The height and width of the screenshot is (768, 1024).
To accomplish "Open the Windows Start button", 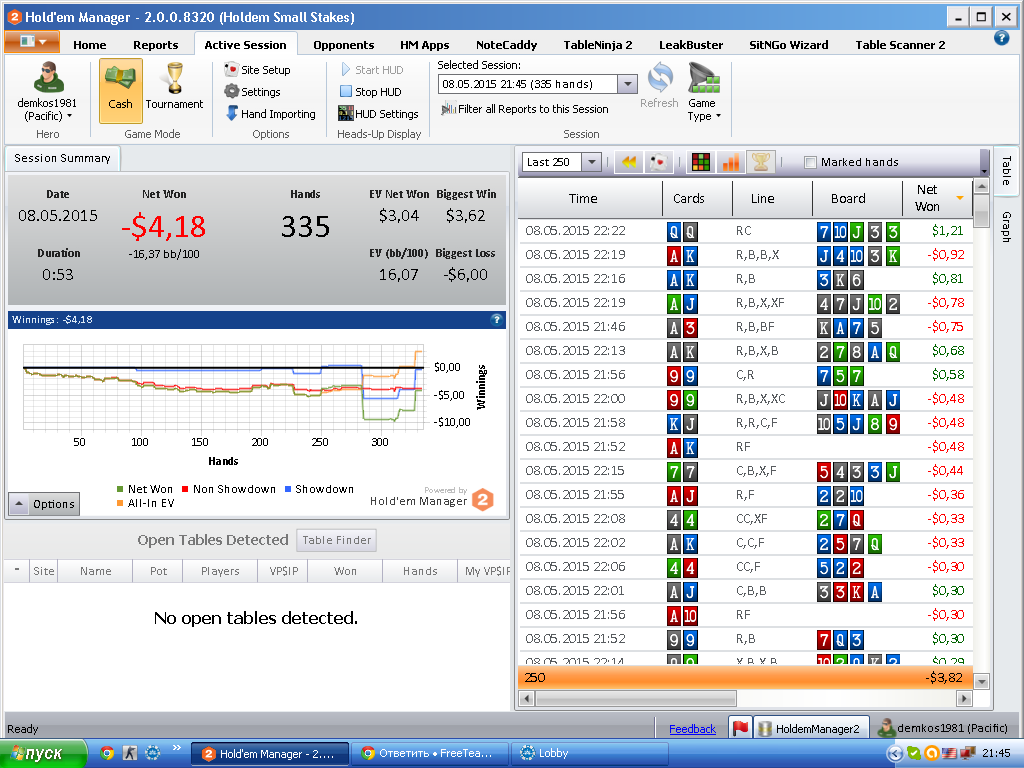I will [x=44, y=754].
